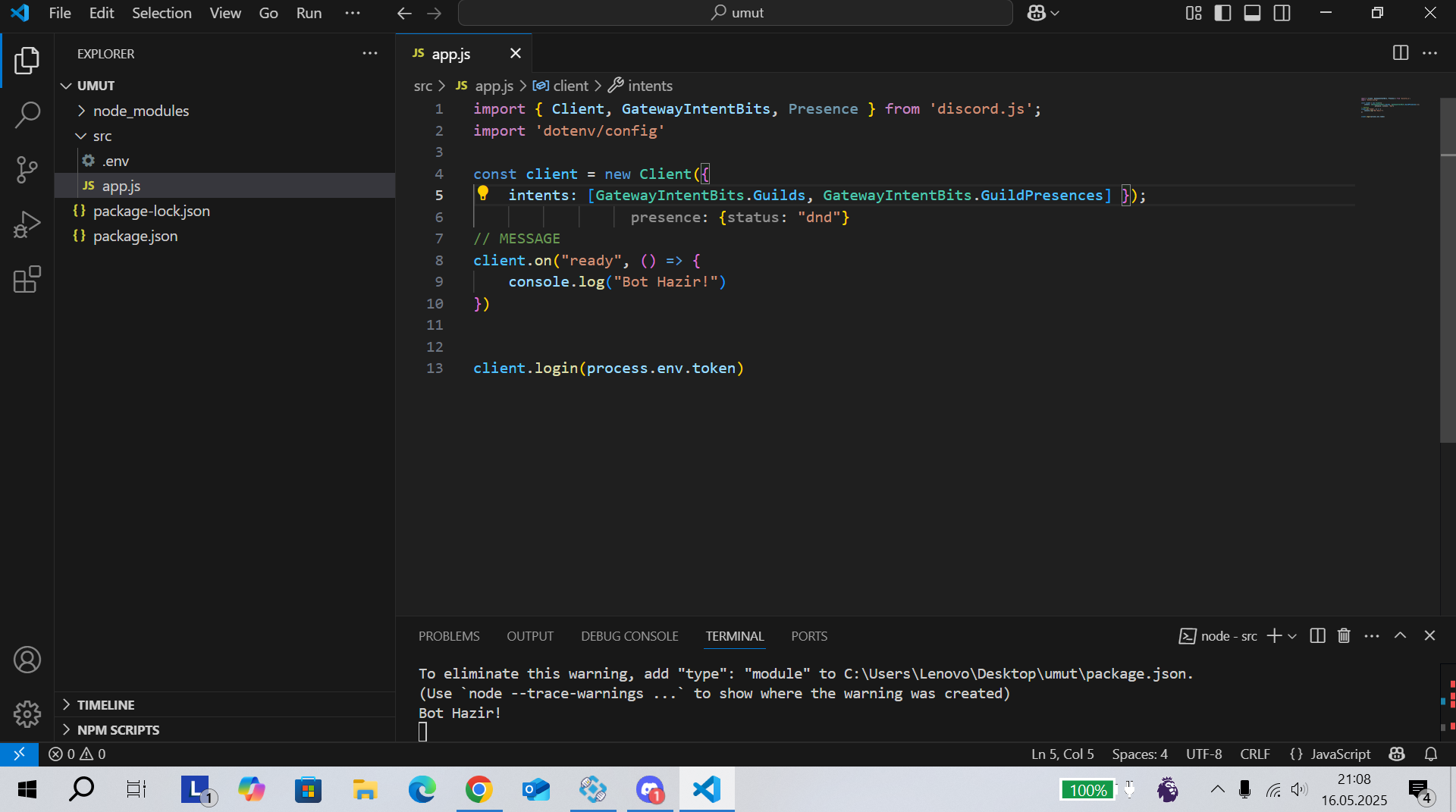Open the overflow menu ellipsis in the menu bar
1456x812 pixels.
coord(353,13)
